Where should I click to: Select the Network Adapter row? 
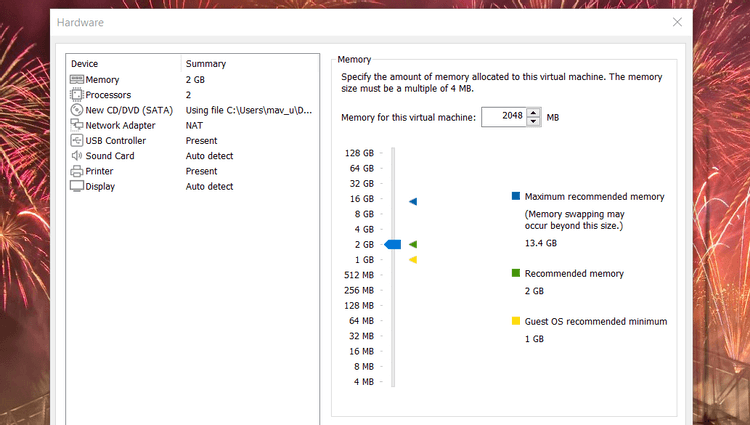(x=192, y=125)
